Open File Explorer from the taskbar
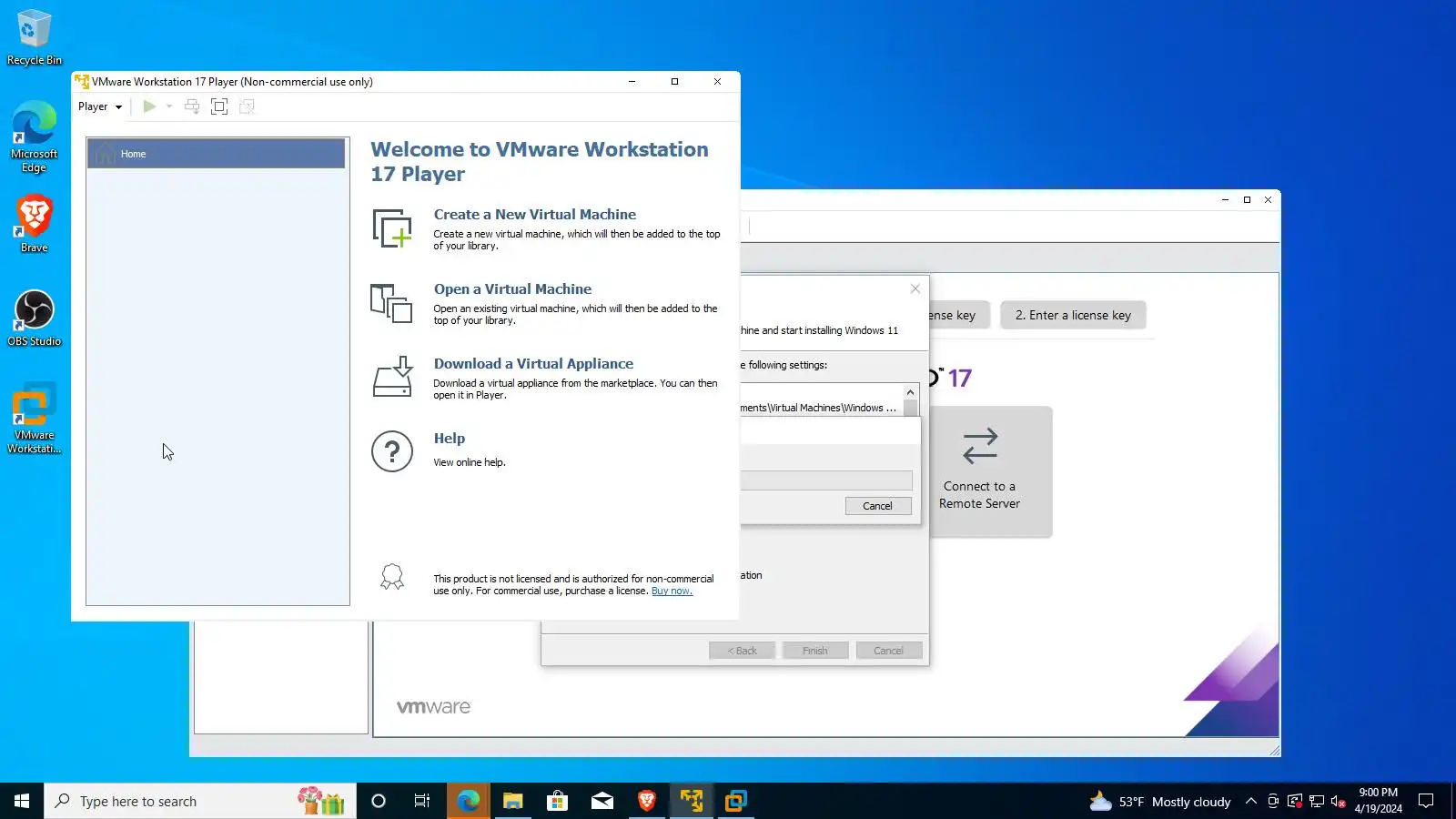The width and height of the screenshot is (1456, 819). pyautogui.click(x=513, y=801)
